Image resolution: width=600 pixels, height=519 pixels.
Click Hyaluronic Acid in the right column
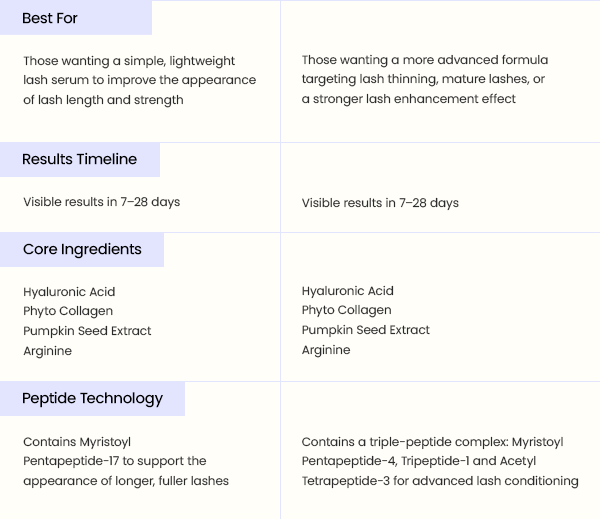347,291
